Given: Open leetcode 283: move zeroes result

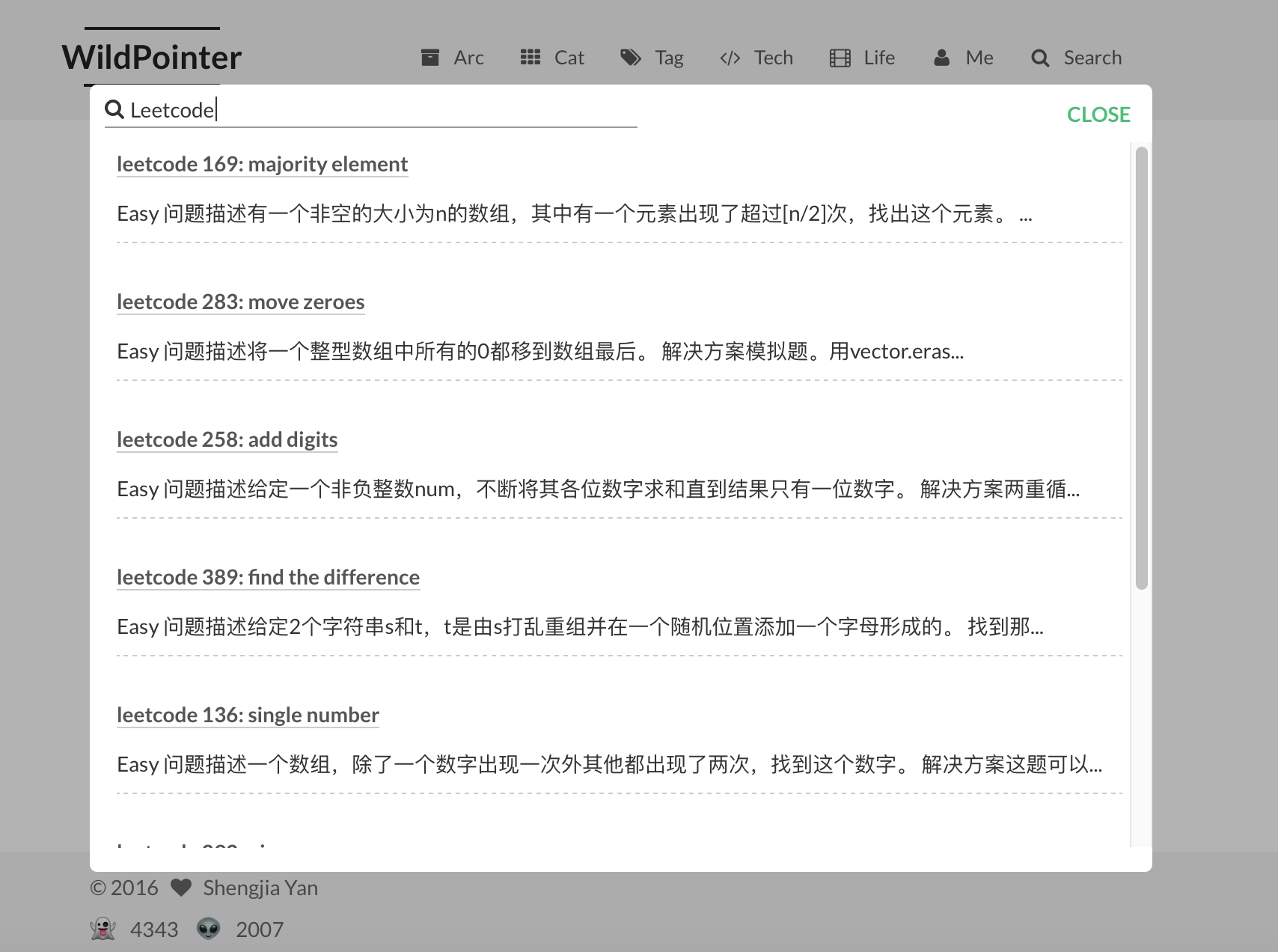Looking at the screenshot, I should (241, 302).
